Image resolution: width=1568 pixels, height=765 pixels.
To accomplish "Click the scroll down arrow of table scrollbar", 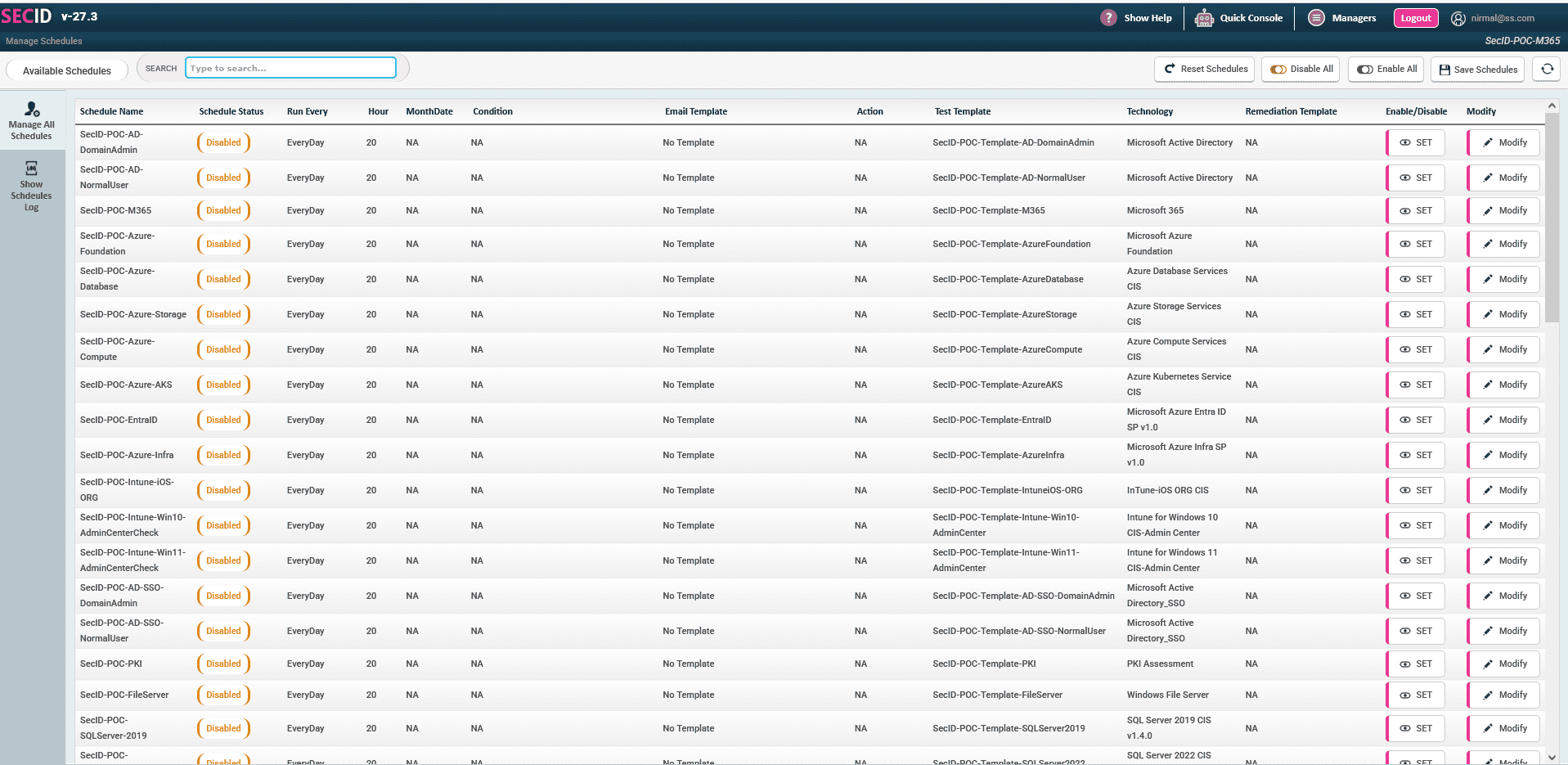I will click(x=1552, y=758).
